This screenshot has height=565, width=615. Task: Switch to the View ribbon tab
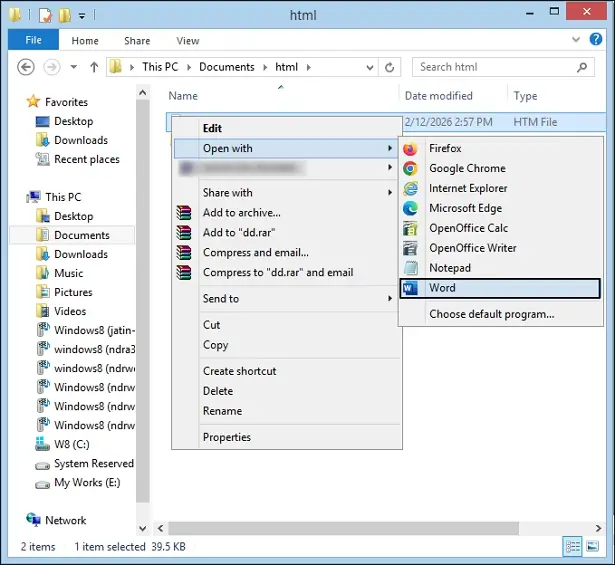pos(187,41)
